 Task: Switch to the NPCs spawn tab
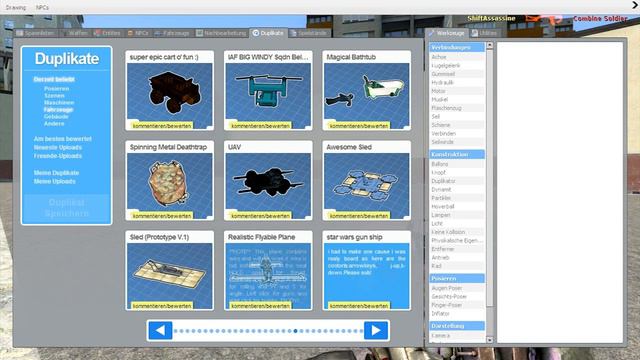click(138, 33)
